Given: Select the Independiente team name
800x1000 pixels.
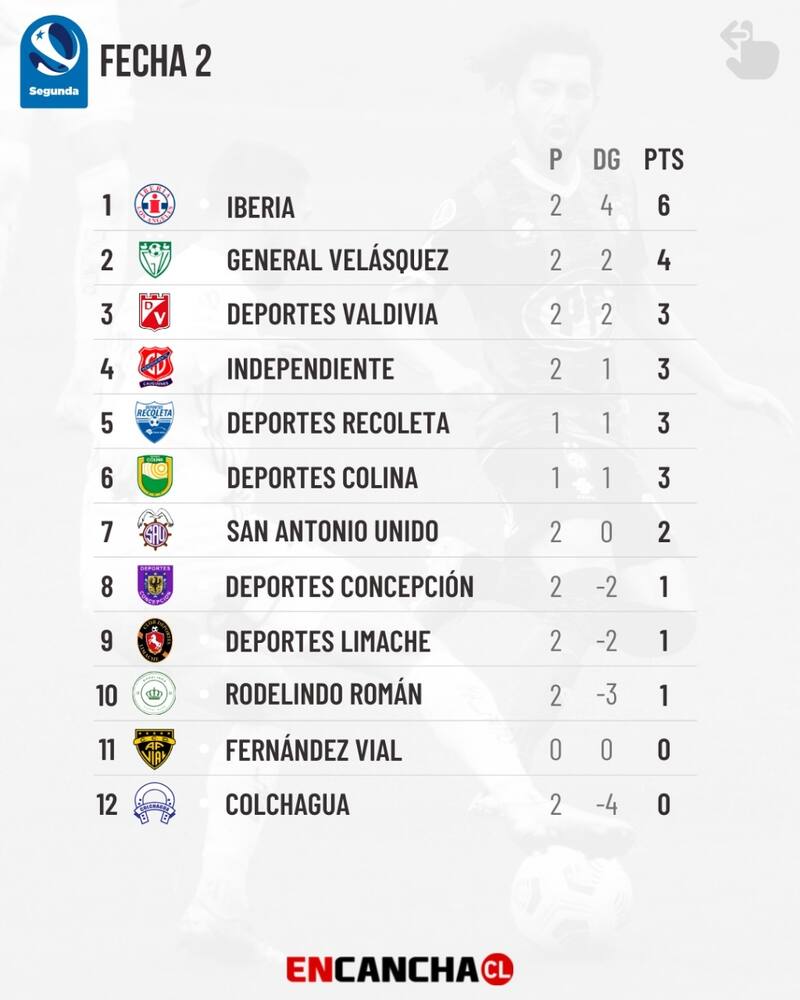Looking at the screenshot, I should point(310,369).
